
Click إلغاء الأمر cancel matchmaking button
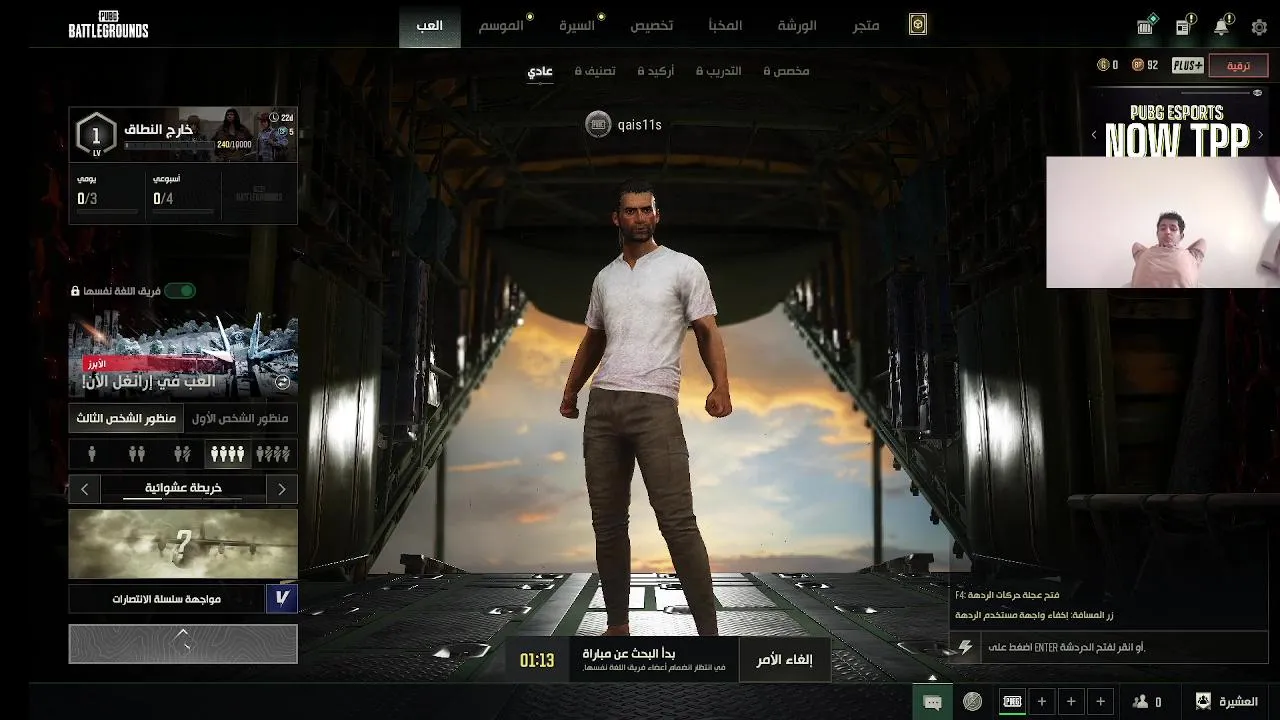[x=785, y=660]
